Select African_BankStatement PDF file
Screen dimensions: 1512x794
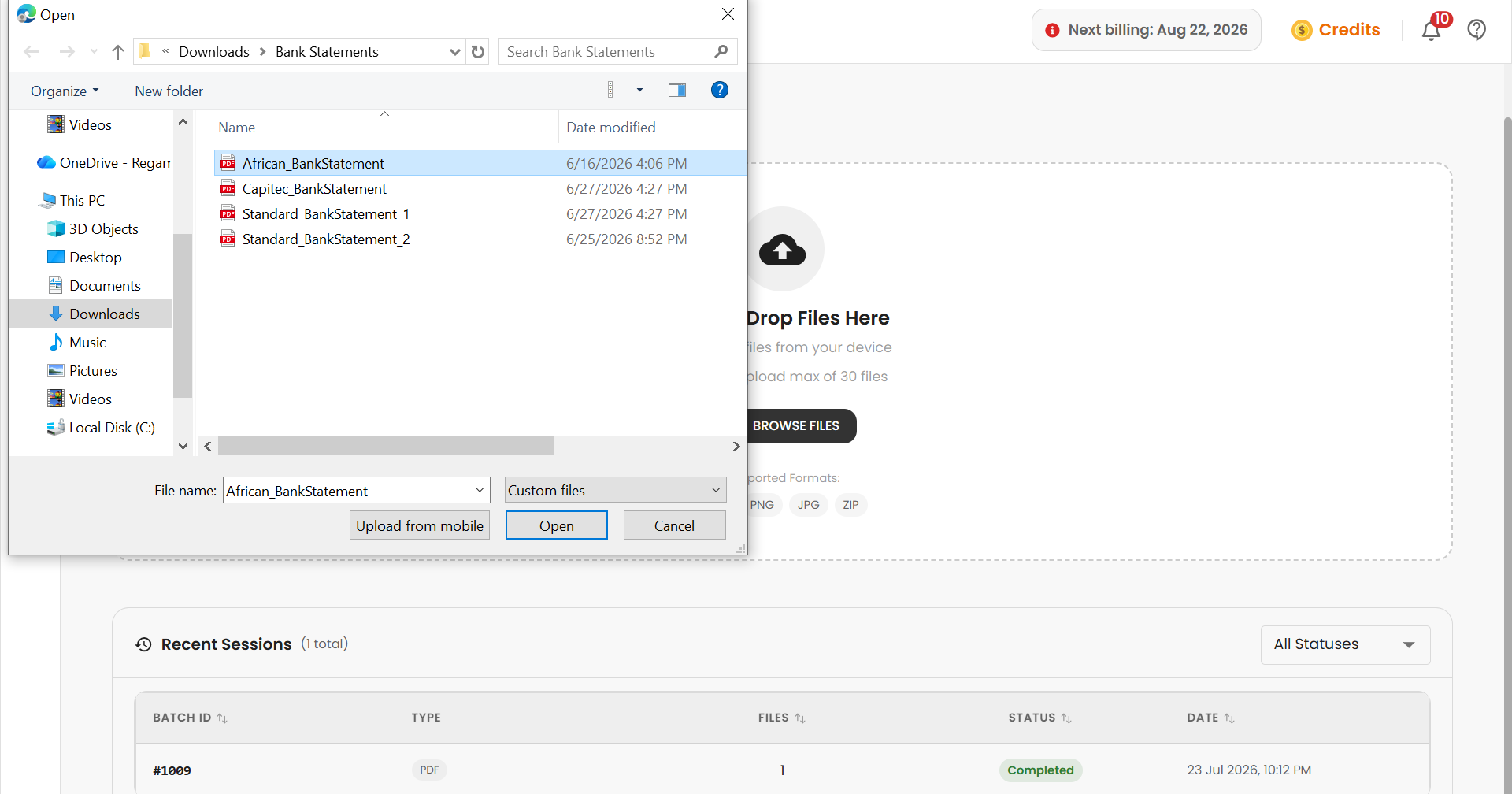click(480, 163)
